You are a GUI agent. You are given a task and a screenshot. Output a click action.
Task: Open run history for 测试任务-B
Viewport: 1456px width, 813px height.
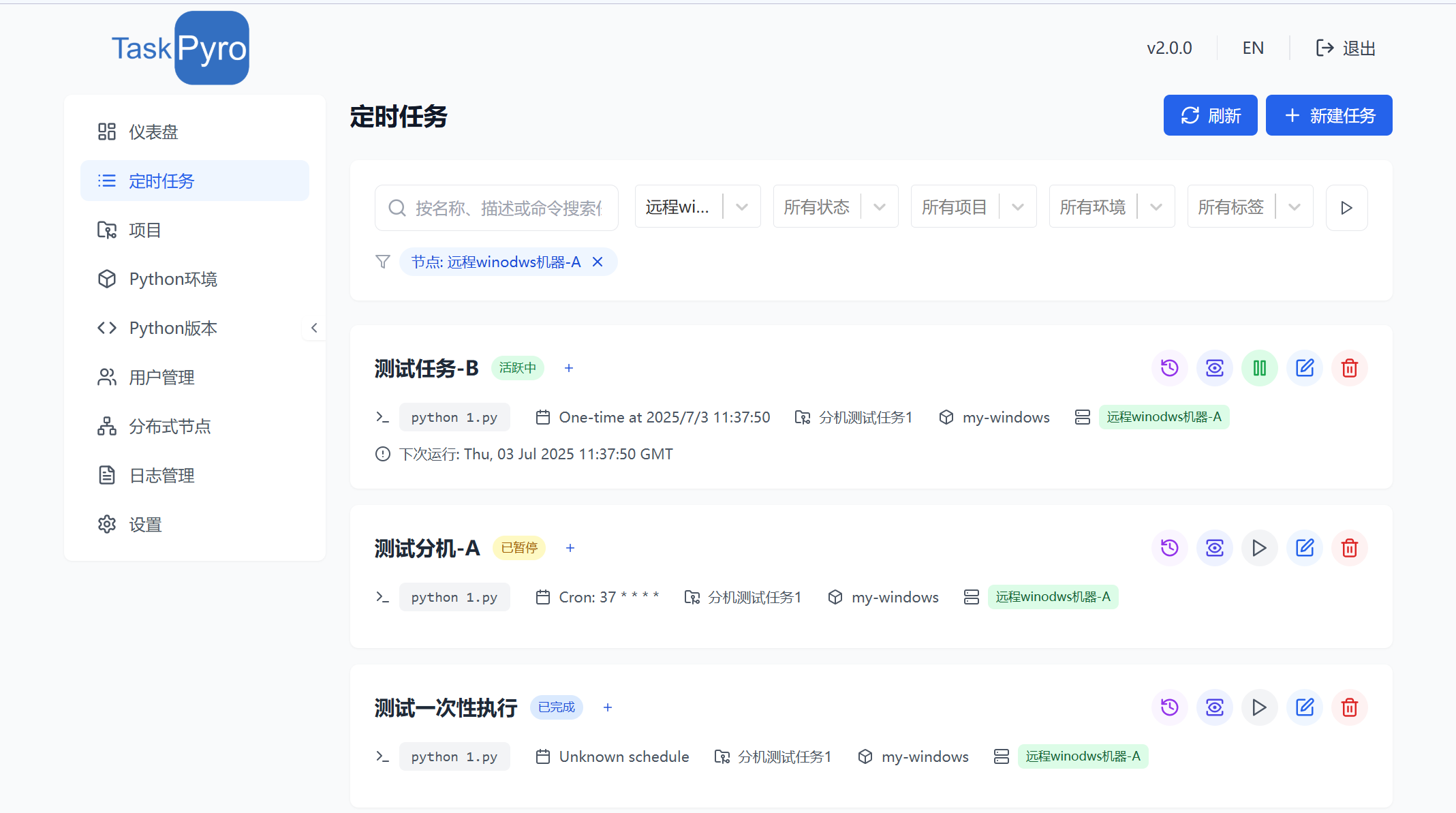1169,368
